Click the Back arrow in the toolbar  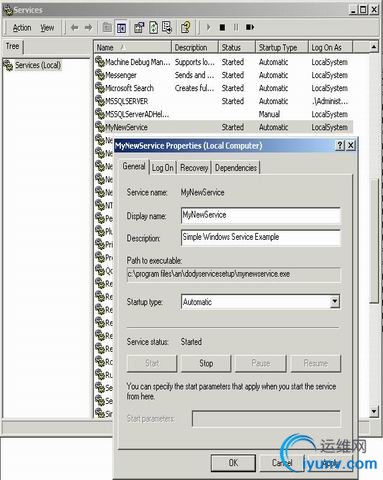[x=74, y=27]
